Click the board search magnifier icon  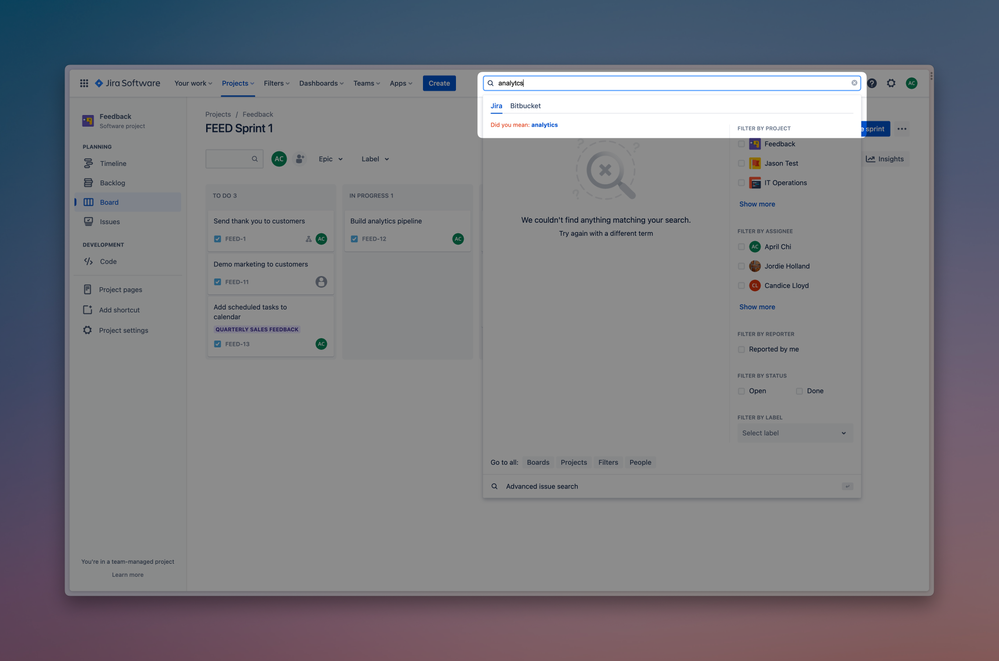click(255, 159)
